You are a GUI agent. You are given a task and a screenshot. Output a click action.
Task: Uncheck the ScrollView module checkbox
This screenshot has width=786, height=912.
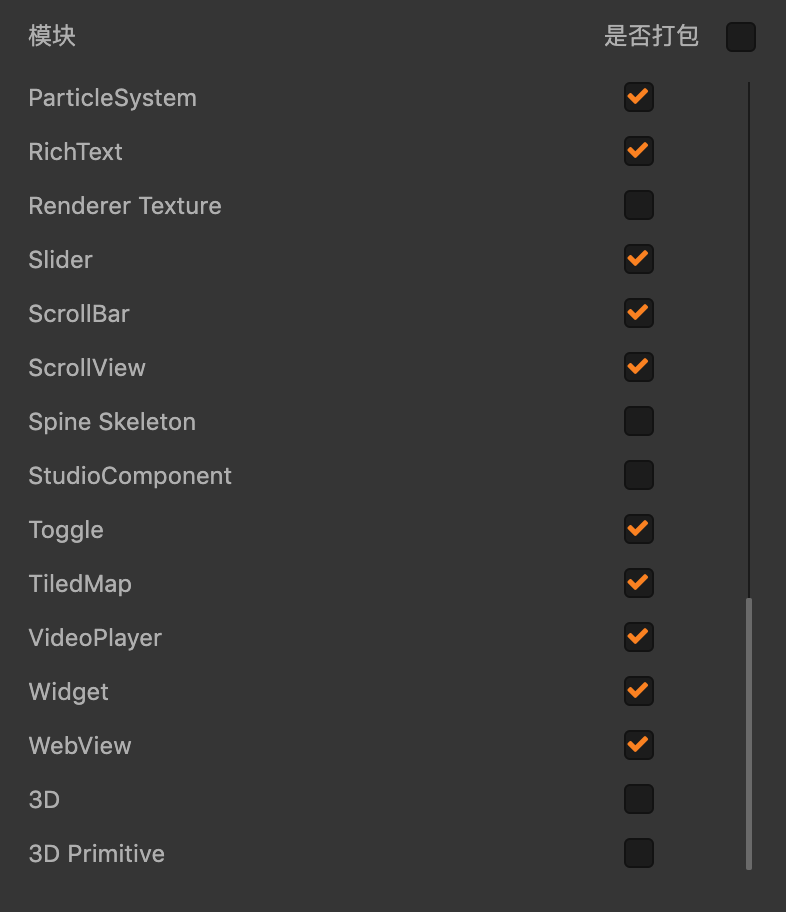pos(638,368)
